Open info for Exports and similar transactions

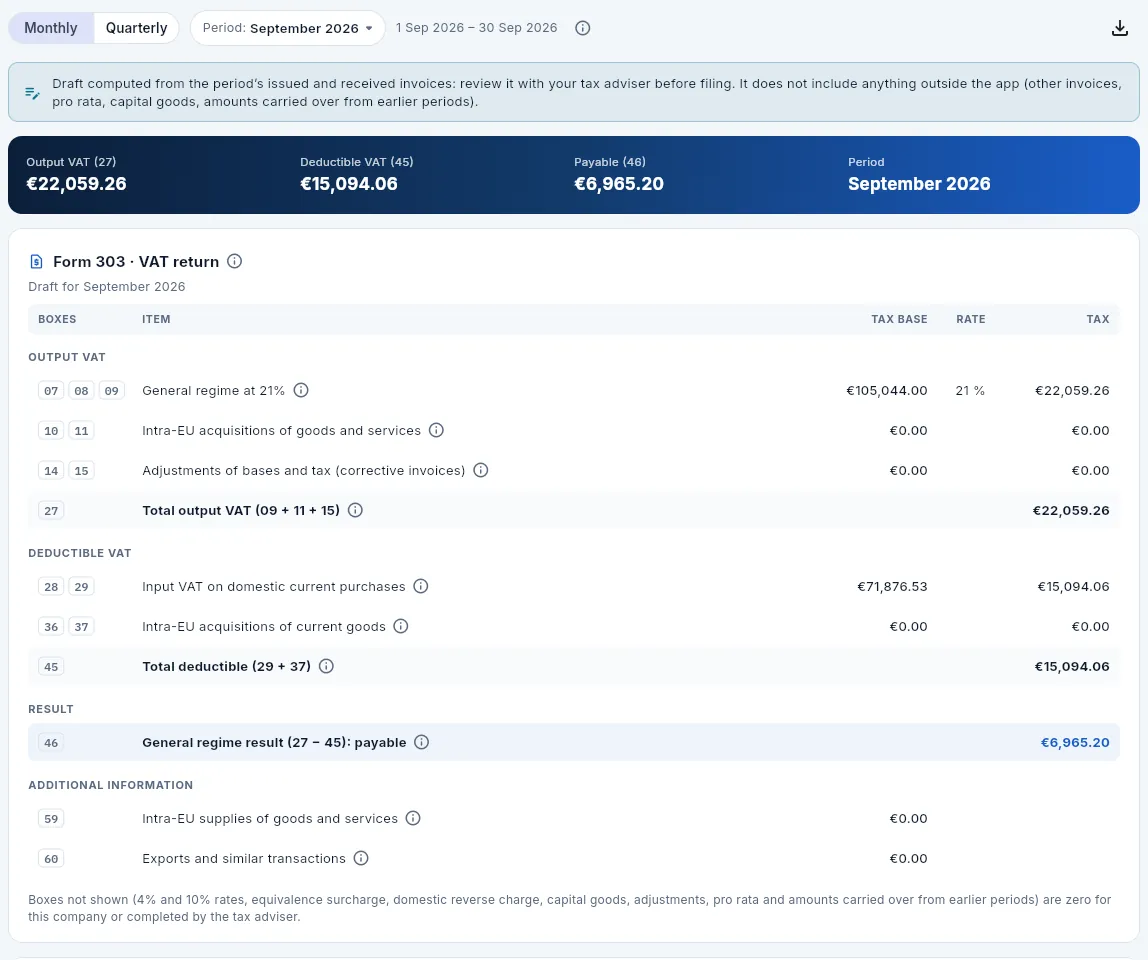(361, 858)
